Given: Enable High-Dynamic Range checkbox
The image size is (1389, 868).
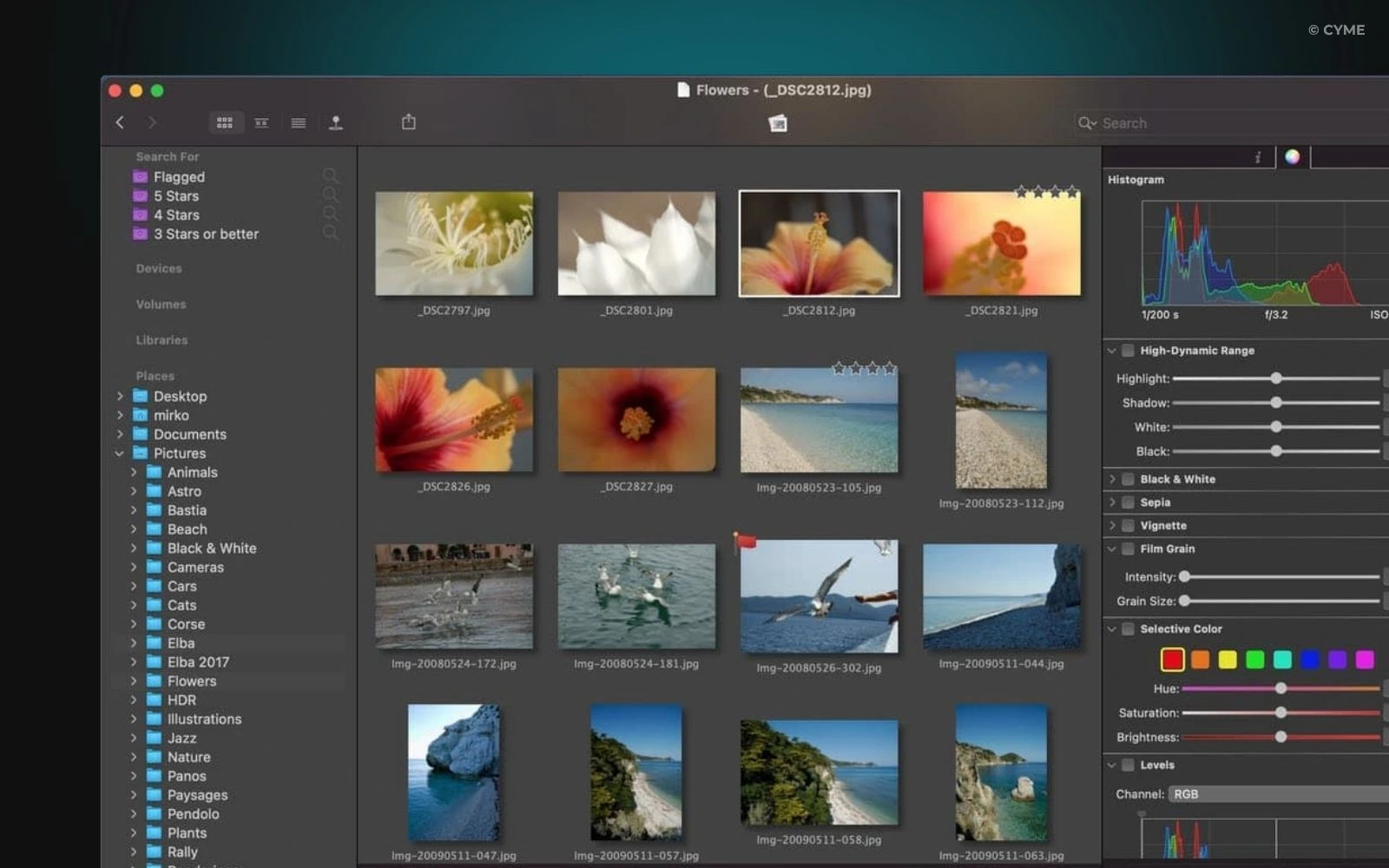Looking at the screenshot, I should [x=1128, y=351].
